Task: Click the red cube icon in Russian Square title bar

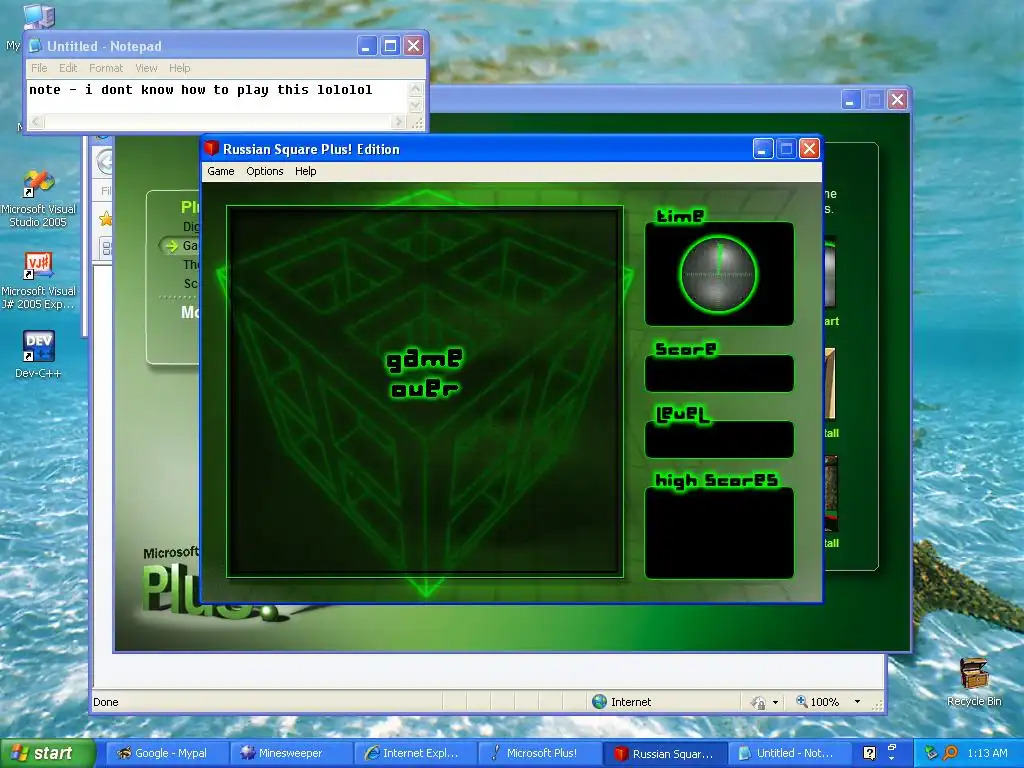Action: pyautogui.click(x=211, y=148)
